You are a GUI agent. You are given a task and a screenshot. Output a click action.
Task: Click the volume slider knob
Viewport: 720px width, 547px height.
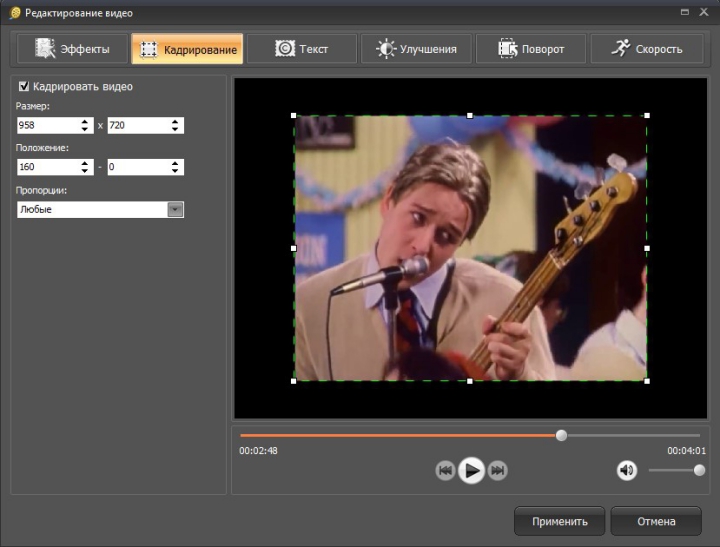tap(699, 470)
